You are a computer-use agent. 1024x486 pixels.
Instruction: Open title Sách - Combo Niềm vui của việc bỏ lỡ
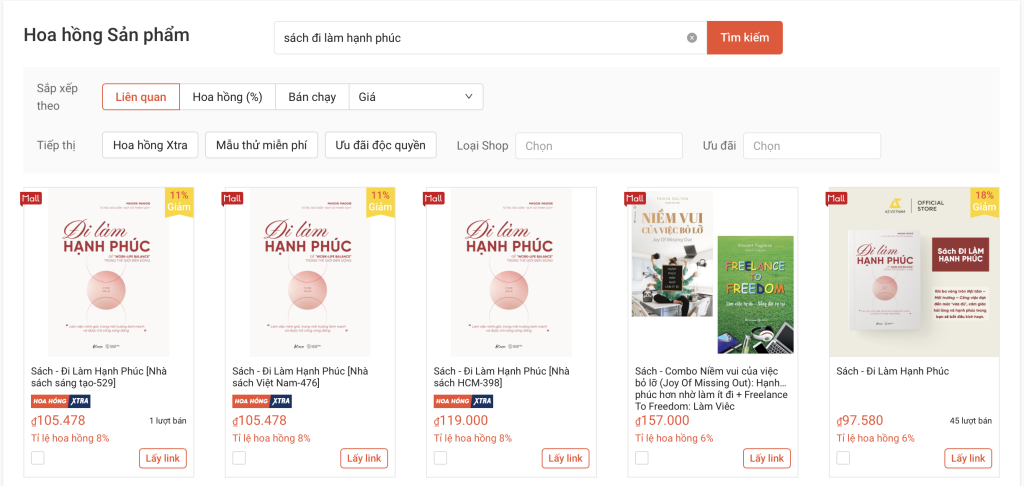tap(712, 389)
